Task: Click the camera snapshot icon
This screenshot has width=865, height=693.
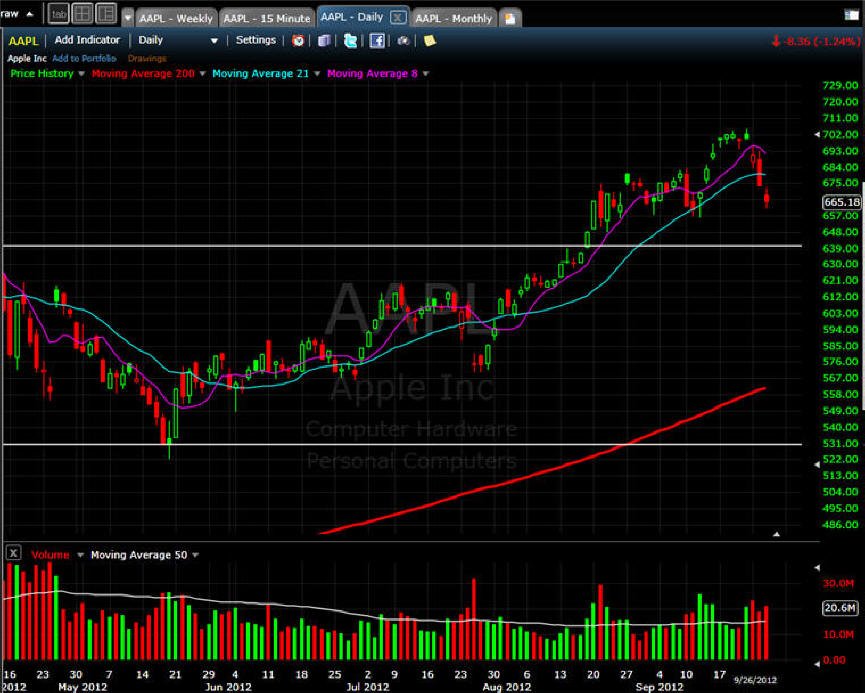Action: click(403, 40)
